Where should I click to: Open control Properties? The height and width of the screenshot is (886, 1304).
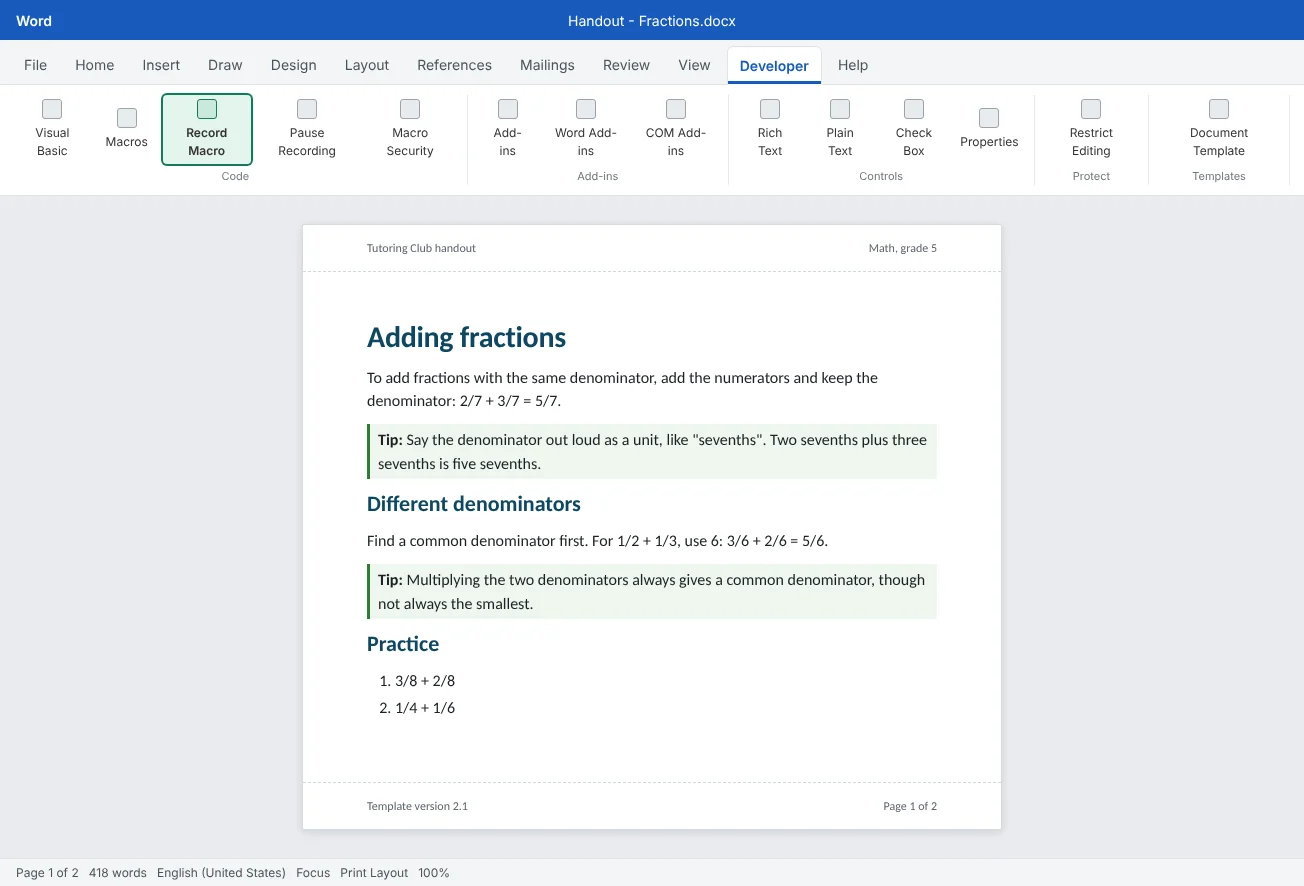[x=989, y=129]
